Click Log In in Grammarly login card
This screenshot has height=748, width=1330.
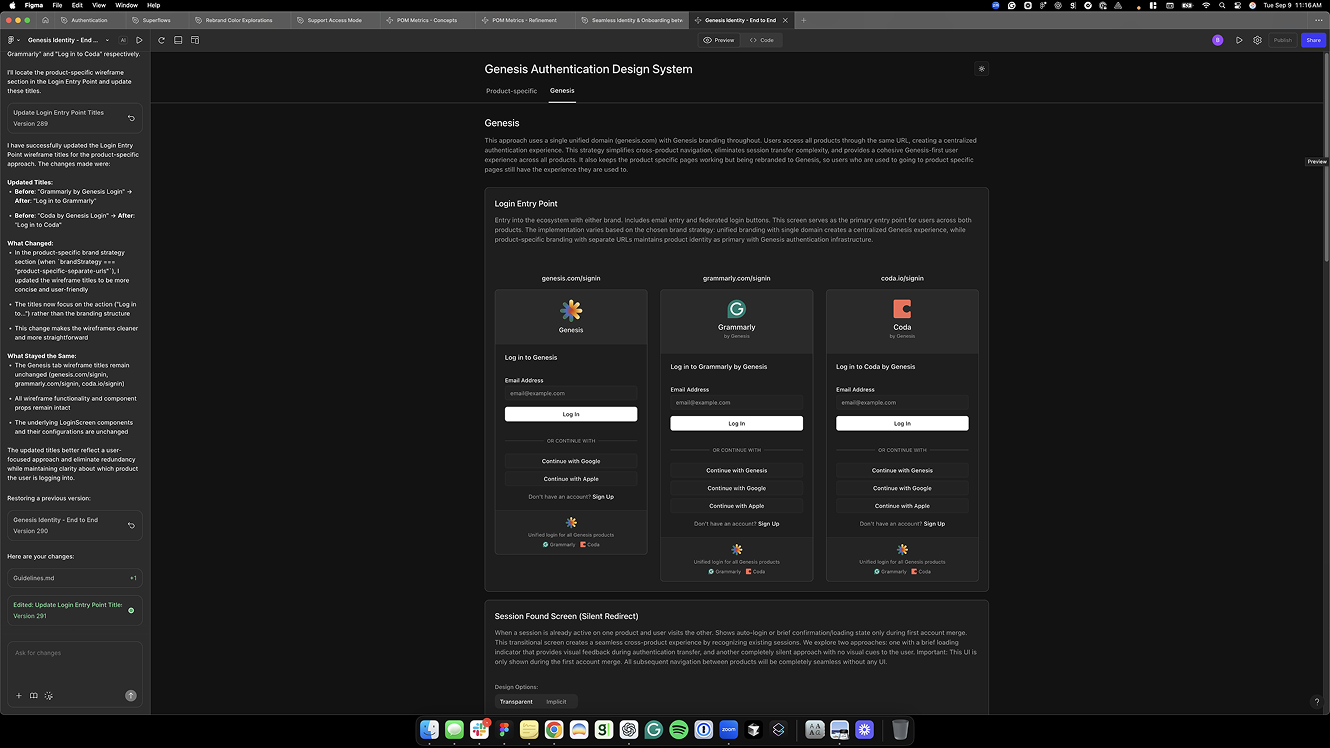pos(737,423)
